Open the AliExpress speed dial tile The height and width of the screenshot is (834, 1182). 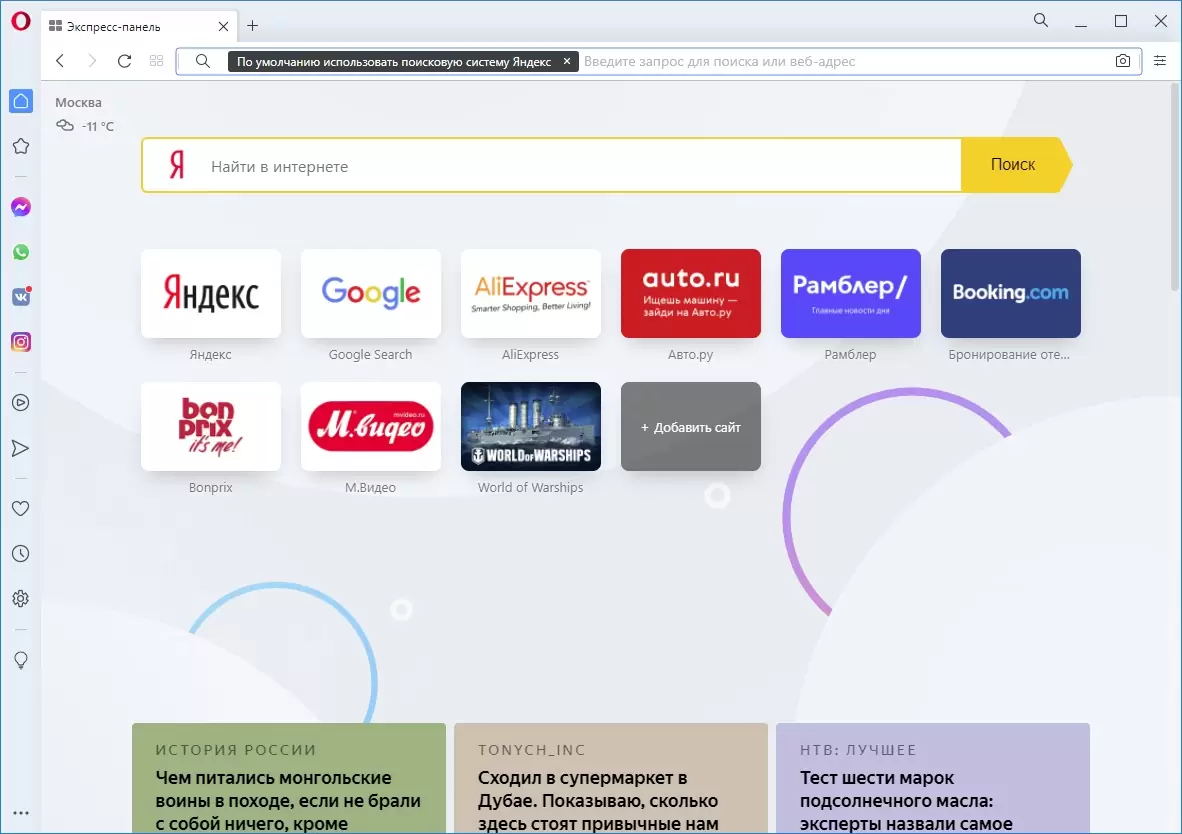530,293
